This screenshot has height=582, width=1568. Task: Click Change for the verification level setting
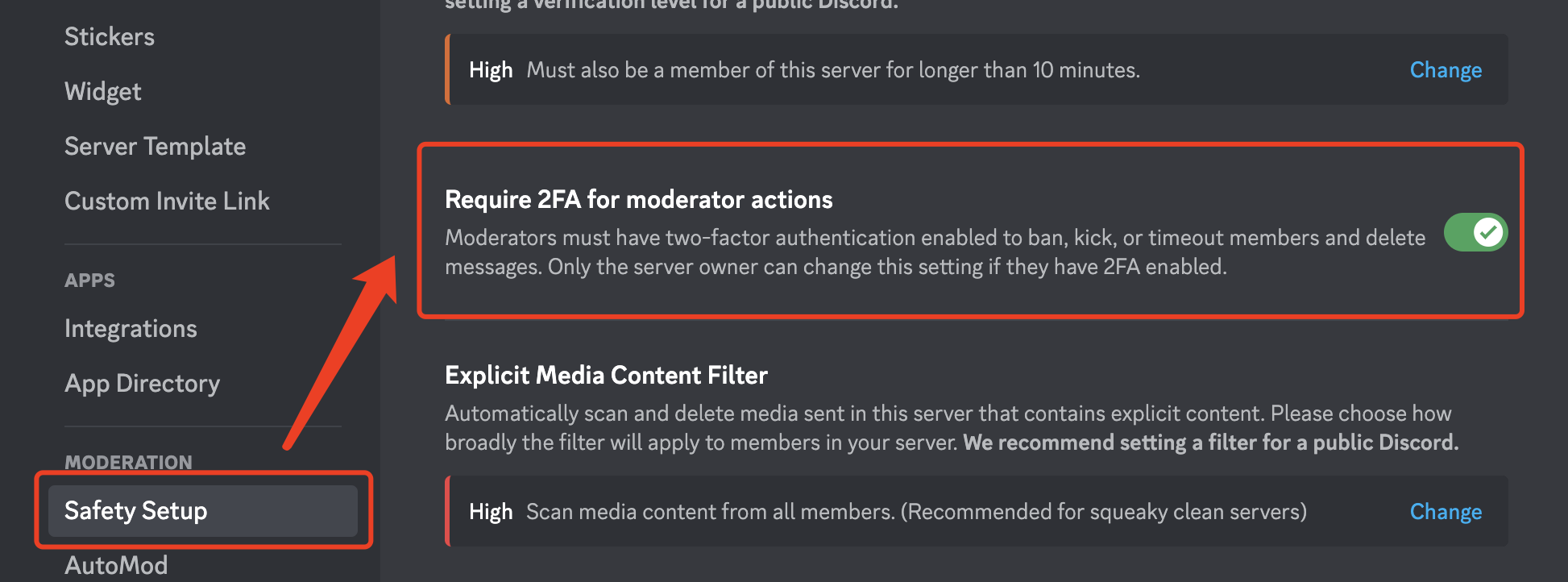pyautogui.click(x=1446, y=70)
